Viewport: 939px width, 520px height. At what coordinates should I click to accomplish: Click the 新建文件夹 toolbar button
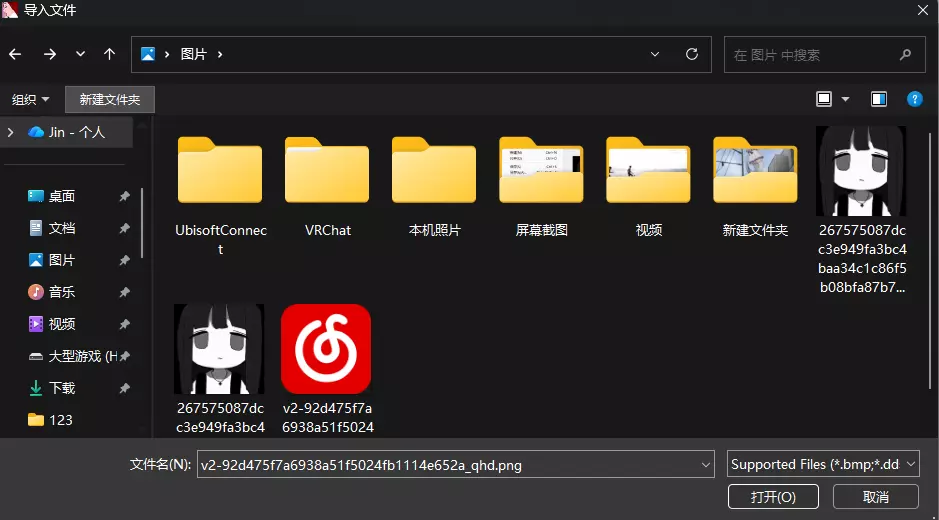coord(110,99)
